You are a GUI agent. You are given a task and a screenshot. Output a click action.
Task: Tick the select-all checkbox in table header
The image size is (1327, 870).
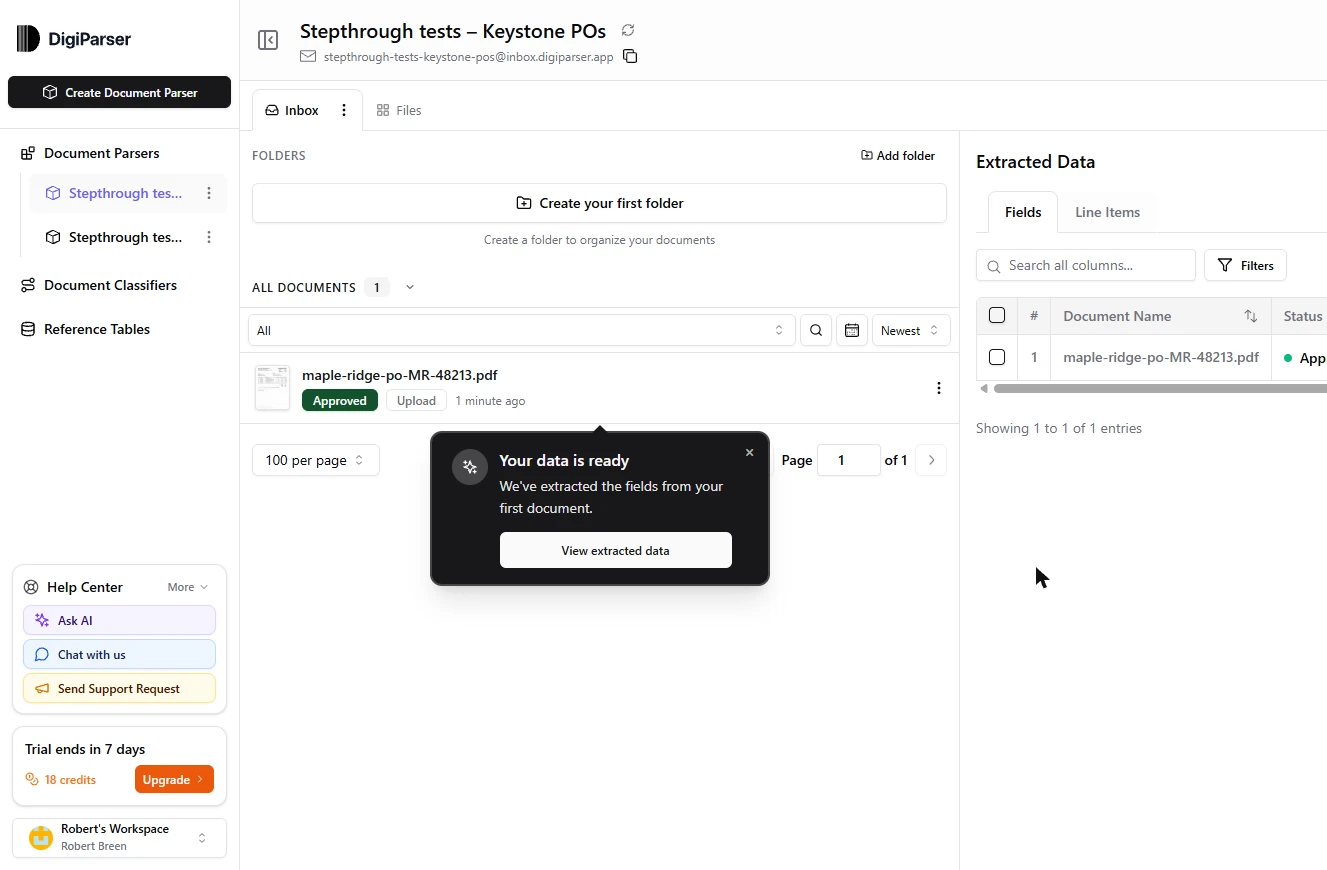(997, 316)
